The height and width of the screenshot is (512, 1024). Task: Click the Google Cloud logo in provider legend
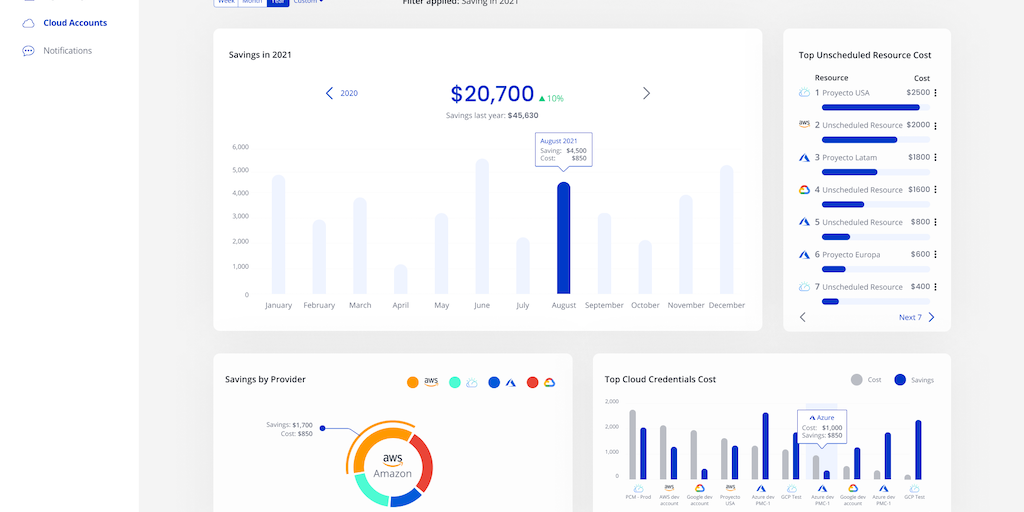click(x=549, y=382)
